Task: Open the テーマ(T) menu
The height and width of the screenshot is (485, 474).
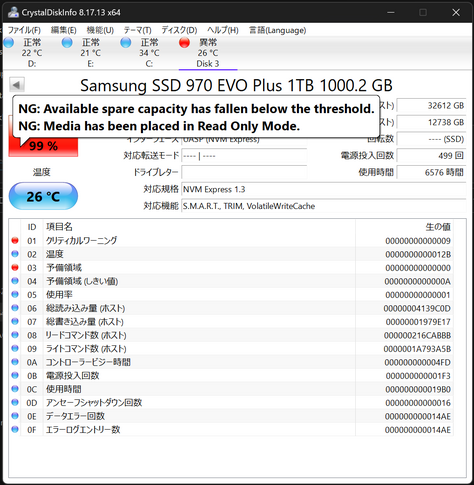Action: [x=137, y=30]
